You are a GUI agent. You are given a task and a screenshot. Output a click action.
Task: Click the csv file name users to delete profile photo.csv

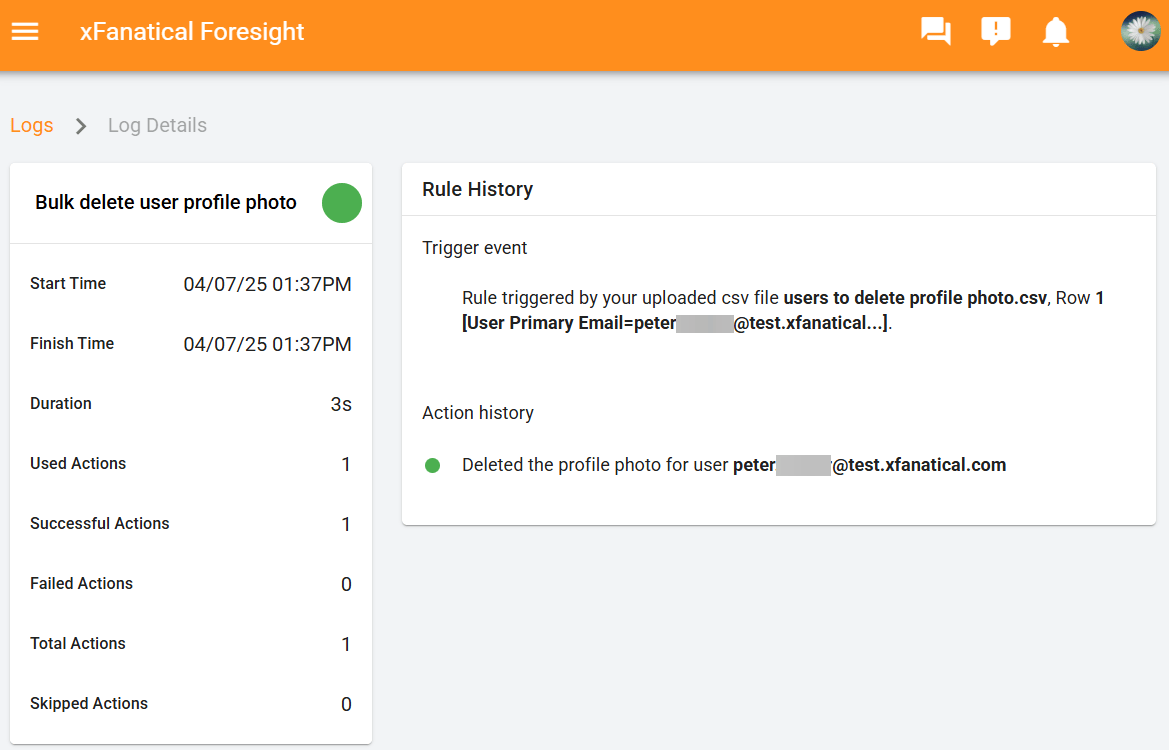click(x=915, y=298)
